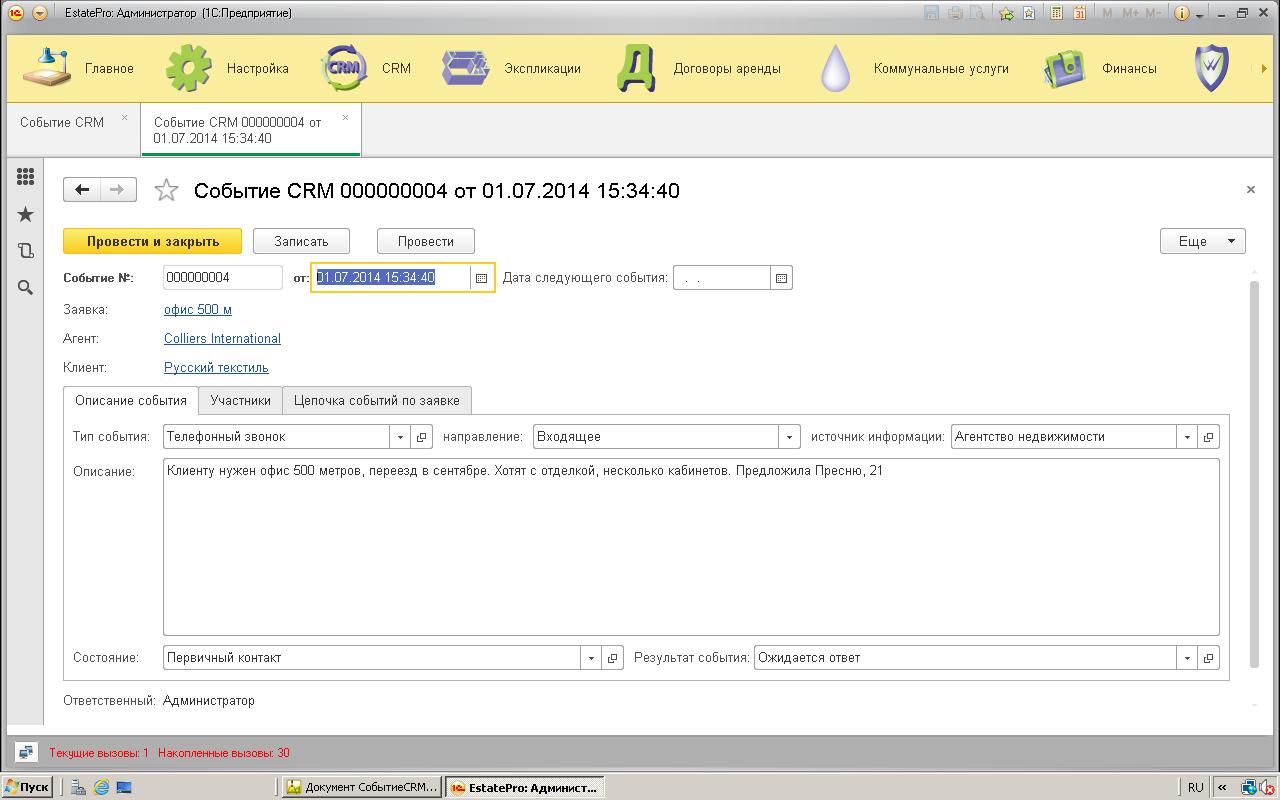Open the офис 500 м request link
The height and width of the screenshot is (800, 1280).
click(198, 309)
